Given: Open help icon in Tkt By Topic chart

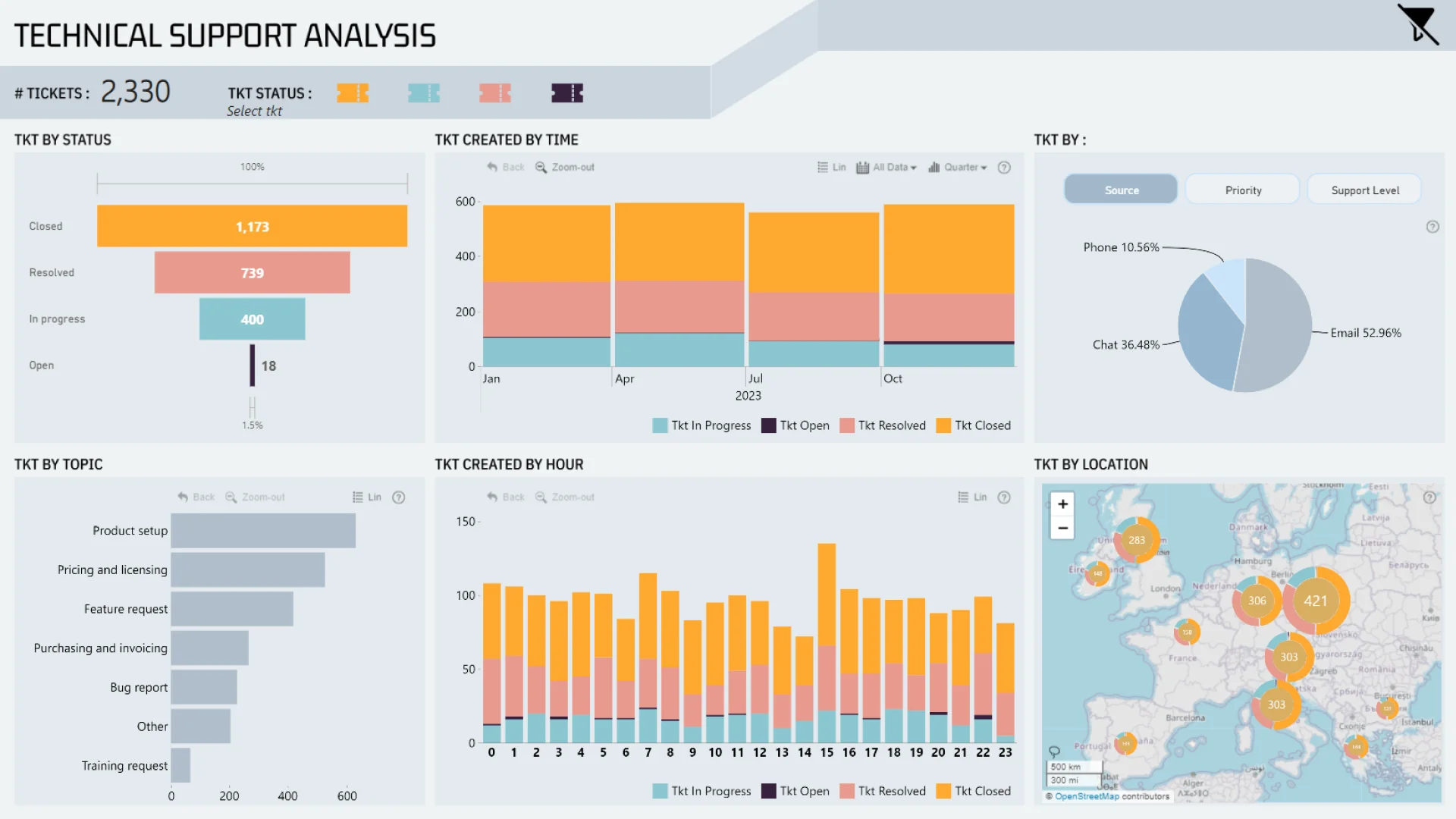Looking at the screenshot, I should [399, 497].
